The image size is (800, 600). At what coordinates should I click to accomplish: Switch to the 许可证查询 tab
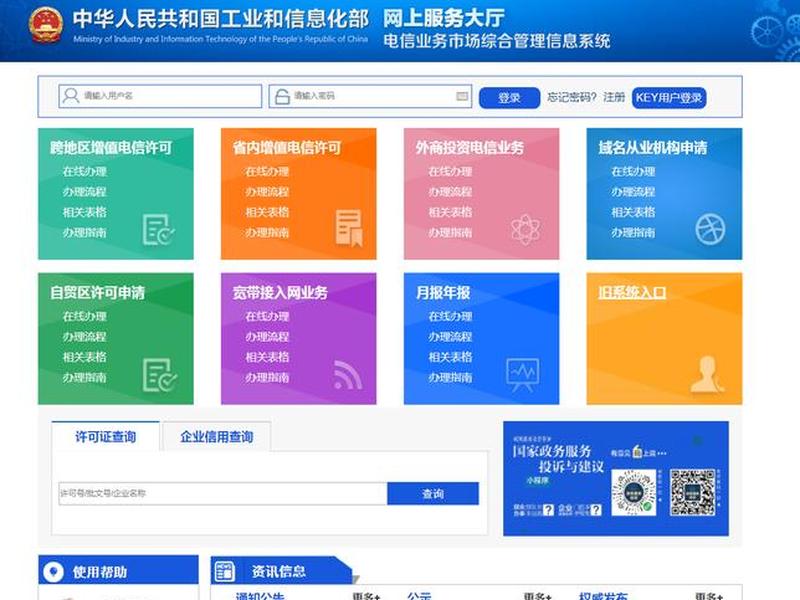coord(106,437)
